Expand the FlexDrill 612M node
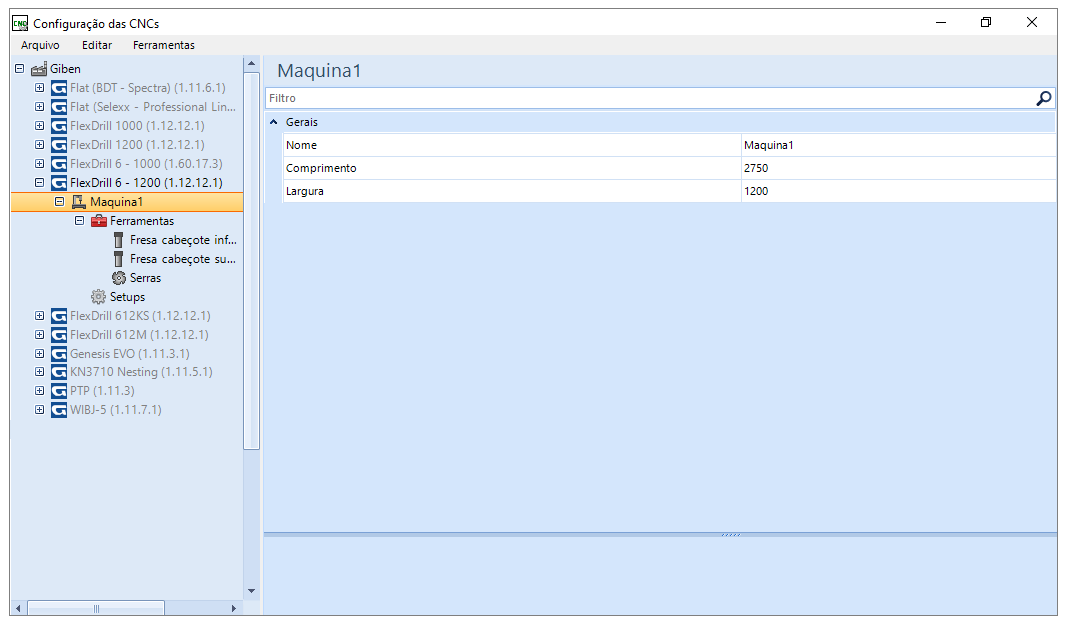This screenshot has height=627, width=1067. [x=39, y=335]
